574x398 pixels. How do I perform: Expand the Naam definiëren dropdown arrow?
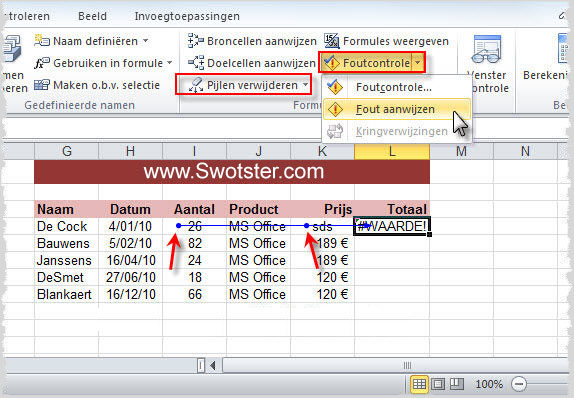146,40
